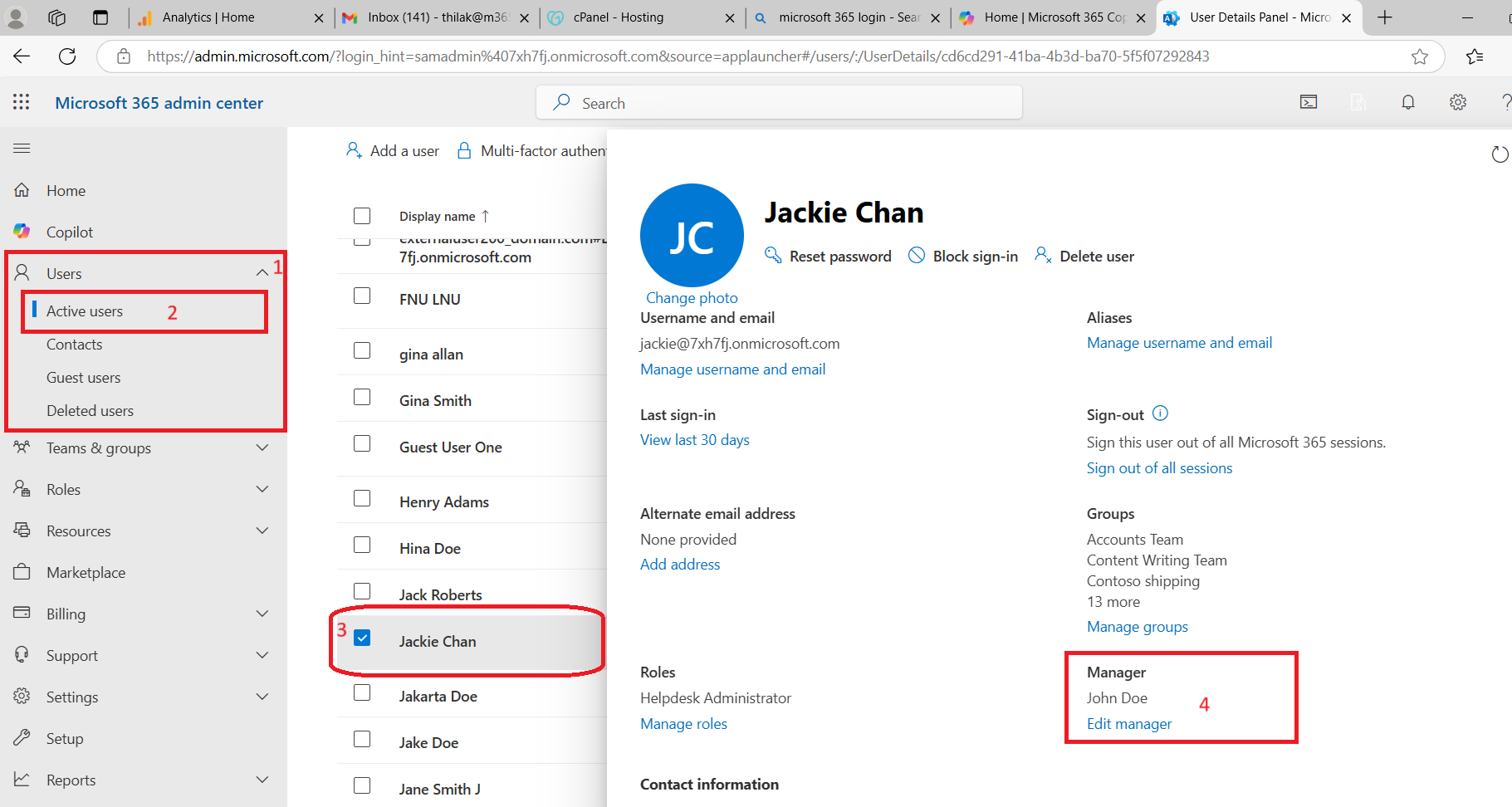Collapse navigation menu with hamburger icon
The height and width of the screenshot is (807, 1512).
click(22, 149)
